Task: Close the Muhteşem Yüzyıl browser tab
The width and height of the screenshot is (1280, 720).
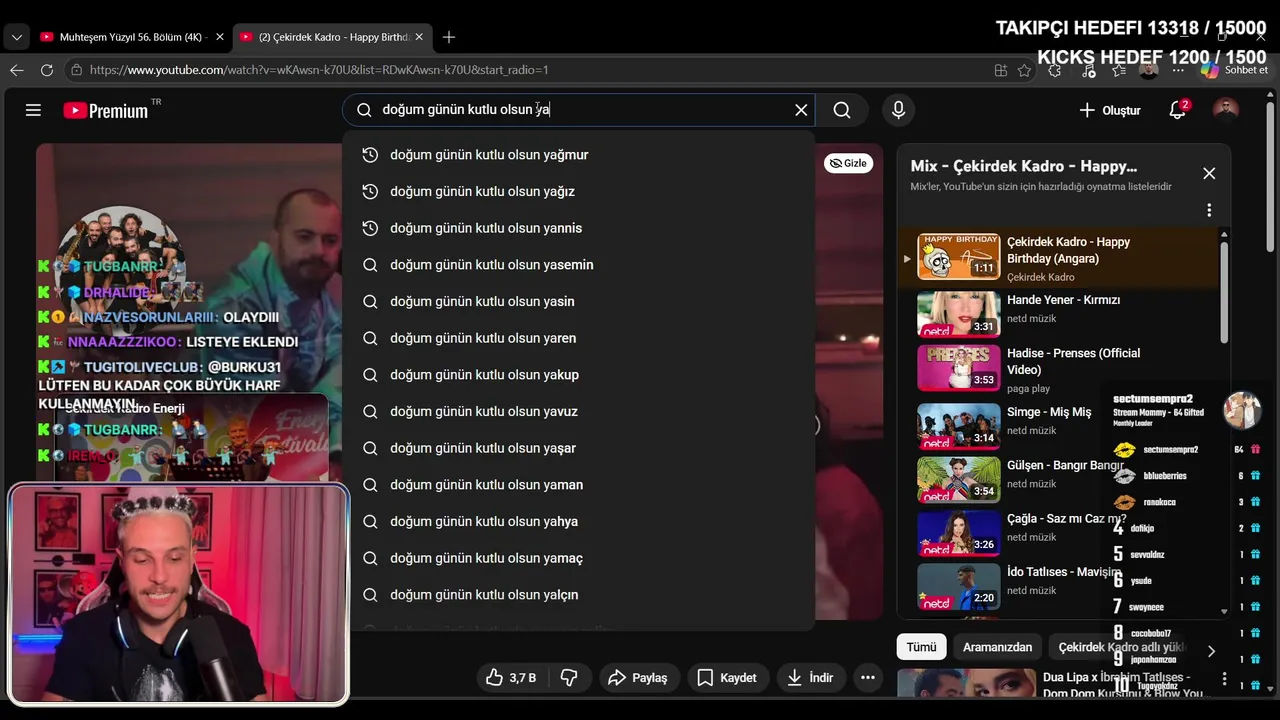Action: pos(220,37)
